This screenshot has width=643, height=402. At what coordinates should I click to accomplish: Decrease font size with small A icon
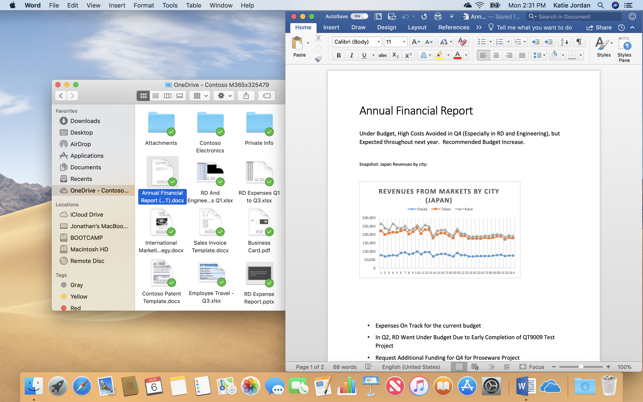click(x=429, y=42)
